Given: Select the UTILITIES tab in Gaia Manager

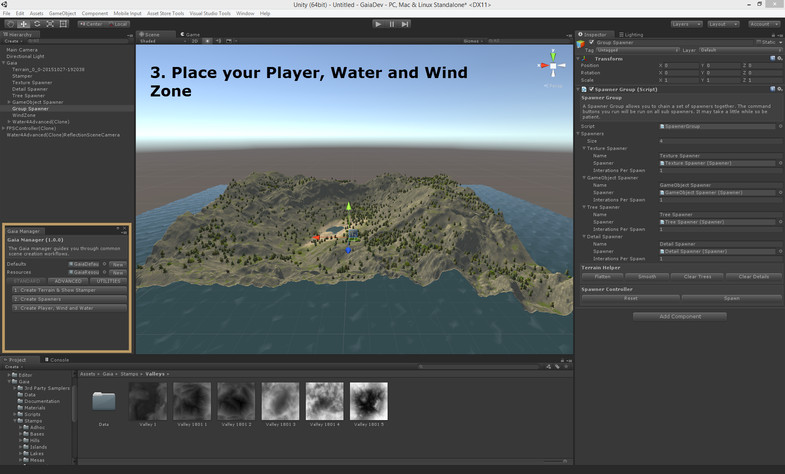Looking at the screenshot, I should [108, 281].
